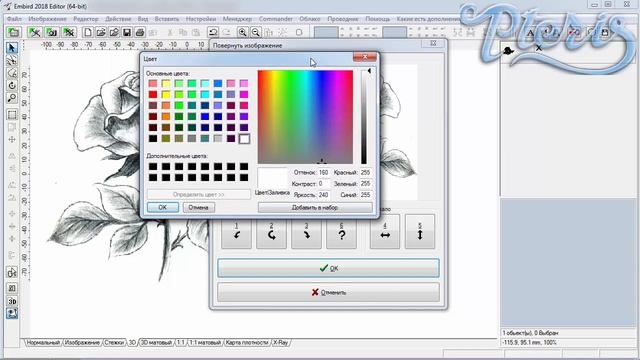Open the Настройки menu
640x360 pixels.
(x=201, y=19)
